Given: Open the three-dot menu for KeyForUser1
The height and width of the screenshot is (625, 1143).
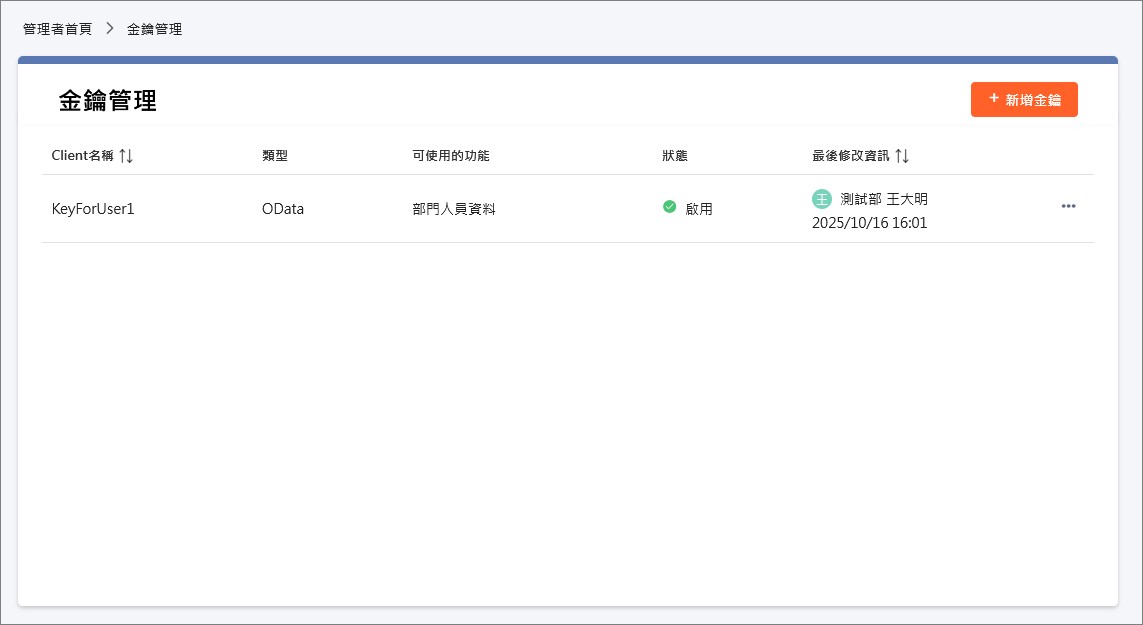Looking at the screenshot, I should 1068,206.
